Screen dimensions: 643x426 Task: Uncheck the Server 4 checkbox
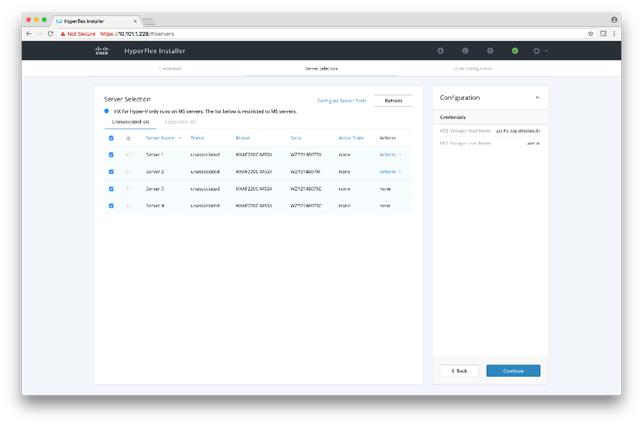pos(111,206)
